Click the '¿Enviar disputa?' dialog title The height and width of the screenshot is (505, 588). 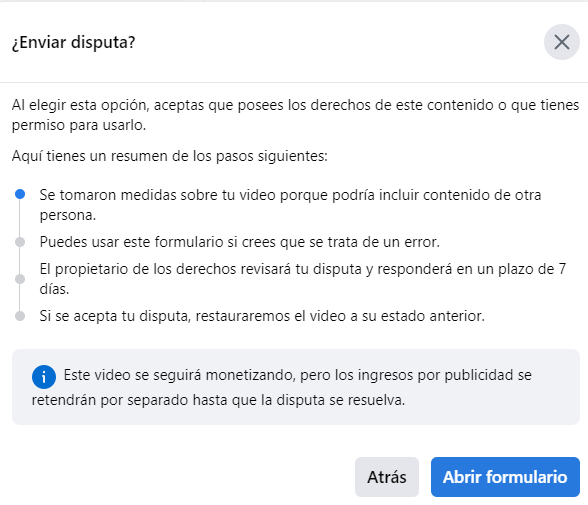click(x=74, y=42)
